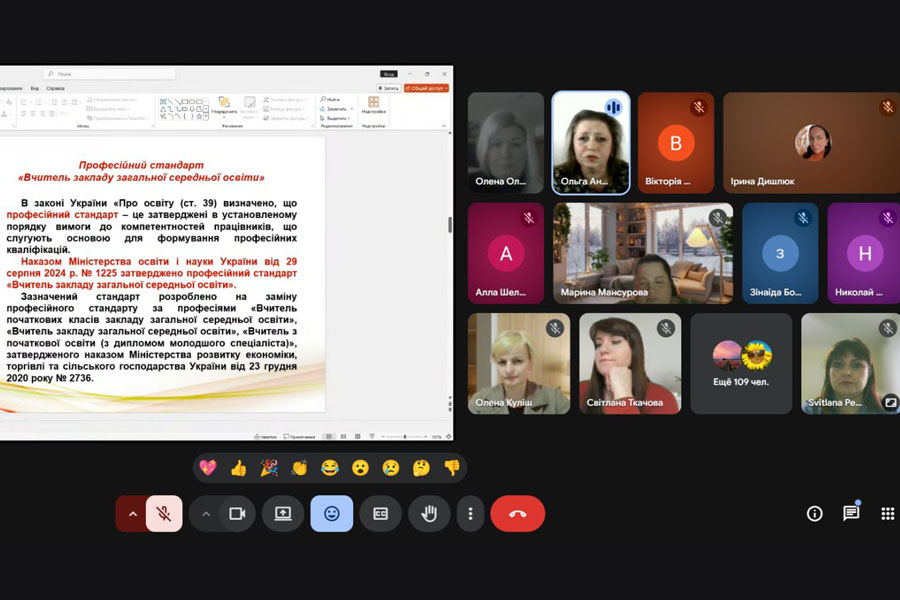Open the 'Заменить' replace dropdown

pyautogui.click(x=337, y=109)
